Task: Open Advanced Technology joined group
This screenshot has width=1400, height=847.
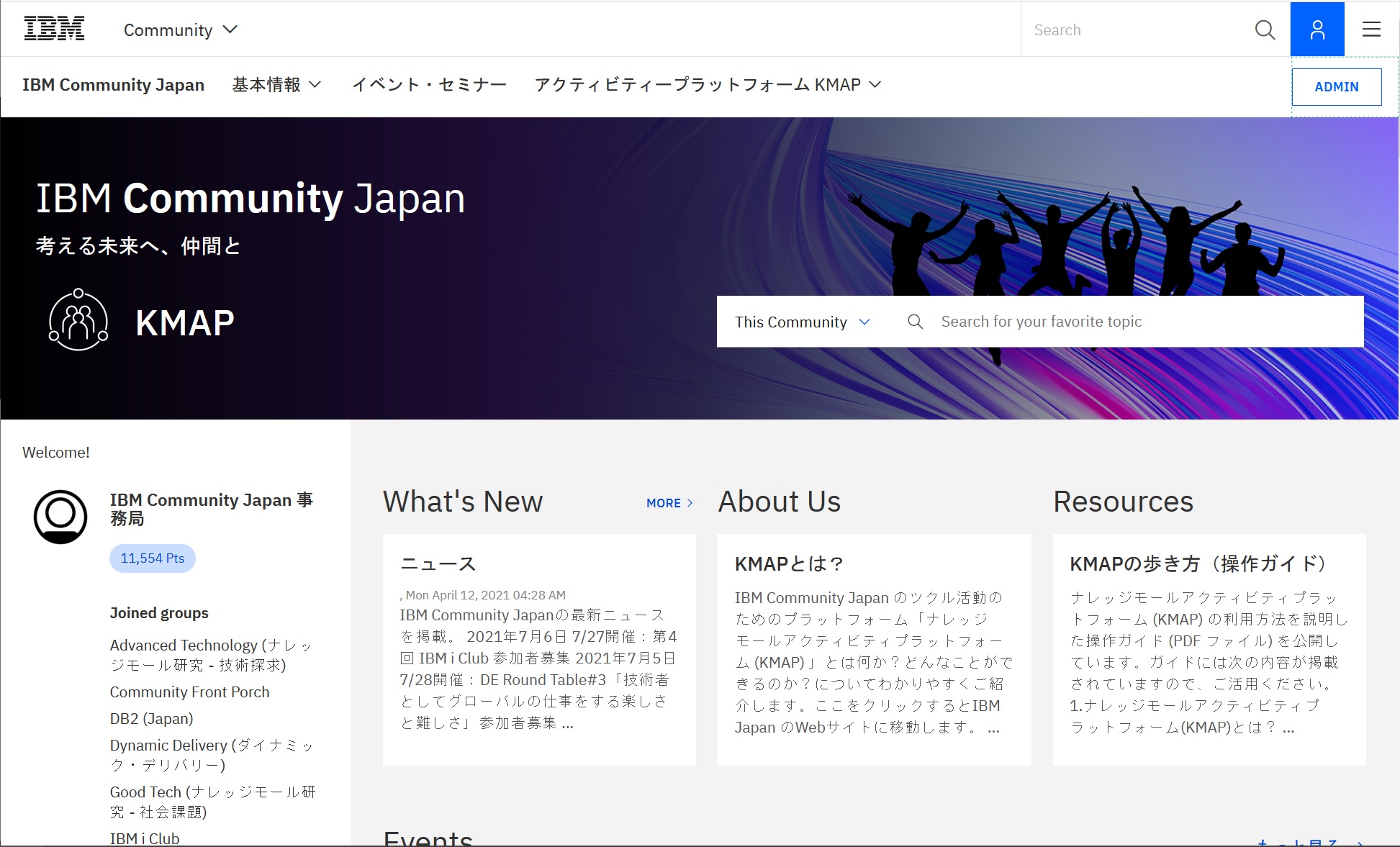Action: point(212,655)
